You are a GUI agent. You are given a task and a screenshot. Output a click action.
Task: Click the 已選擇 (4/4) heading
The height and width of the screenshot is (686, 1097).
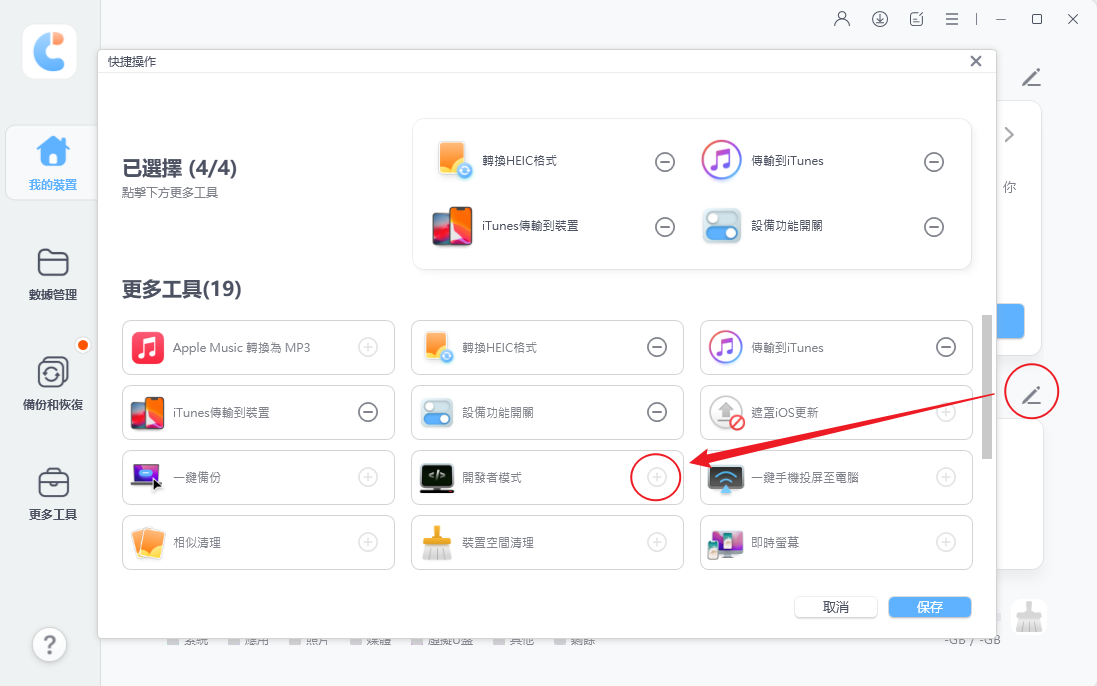tap(179, 168)
